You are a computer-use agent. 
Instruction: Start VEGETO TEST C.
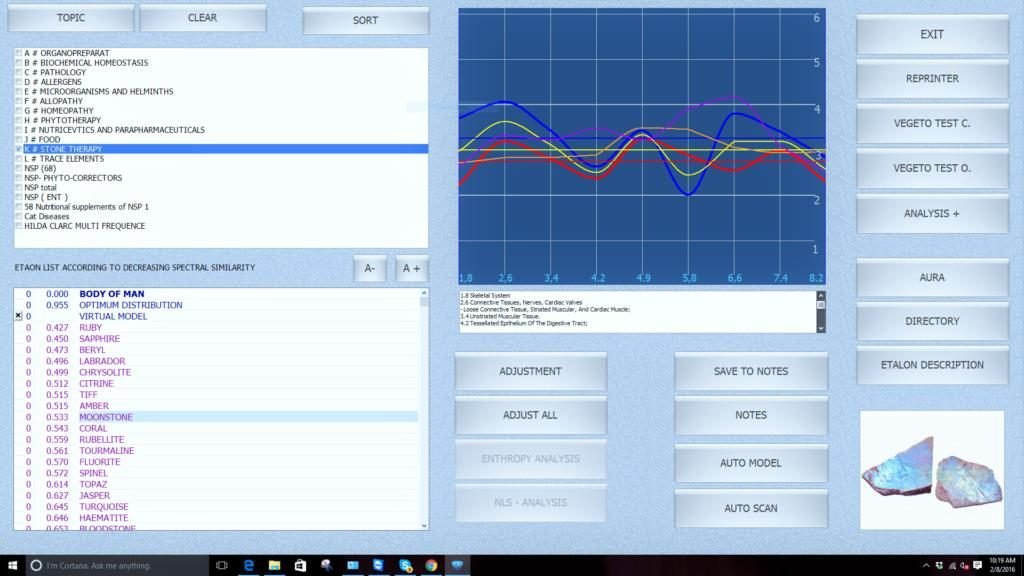(x=930, y=124)
